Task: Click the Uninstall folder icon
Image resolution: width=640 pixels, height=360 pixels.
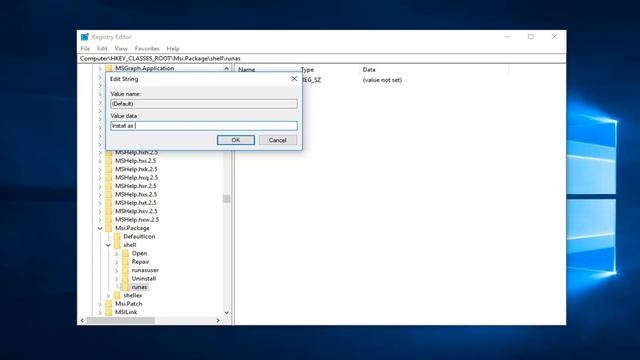Action: tap(125, 278)
